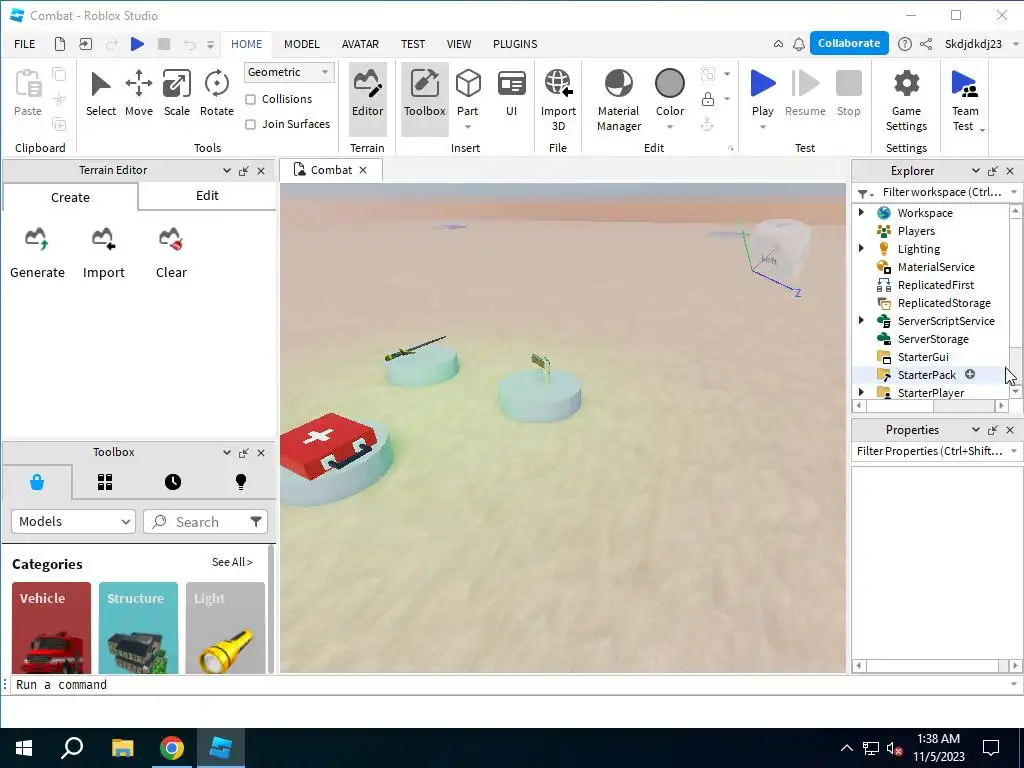
Task: Click the Skdjdkdj23 account name
Action: (973, 44)
